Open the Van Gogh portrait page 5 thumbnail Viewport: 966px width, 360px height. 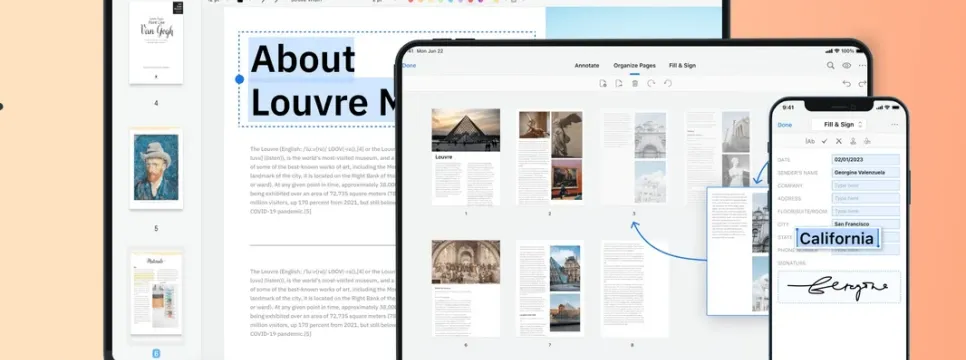156,169
